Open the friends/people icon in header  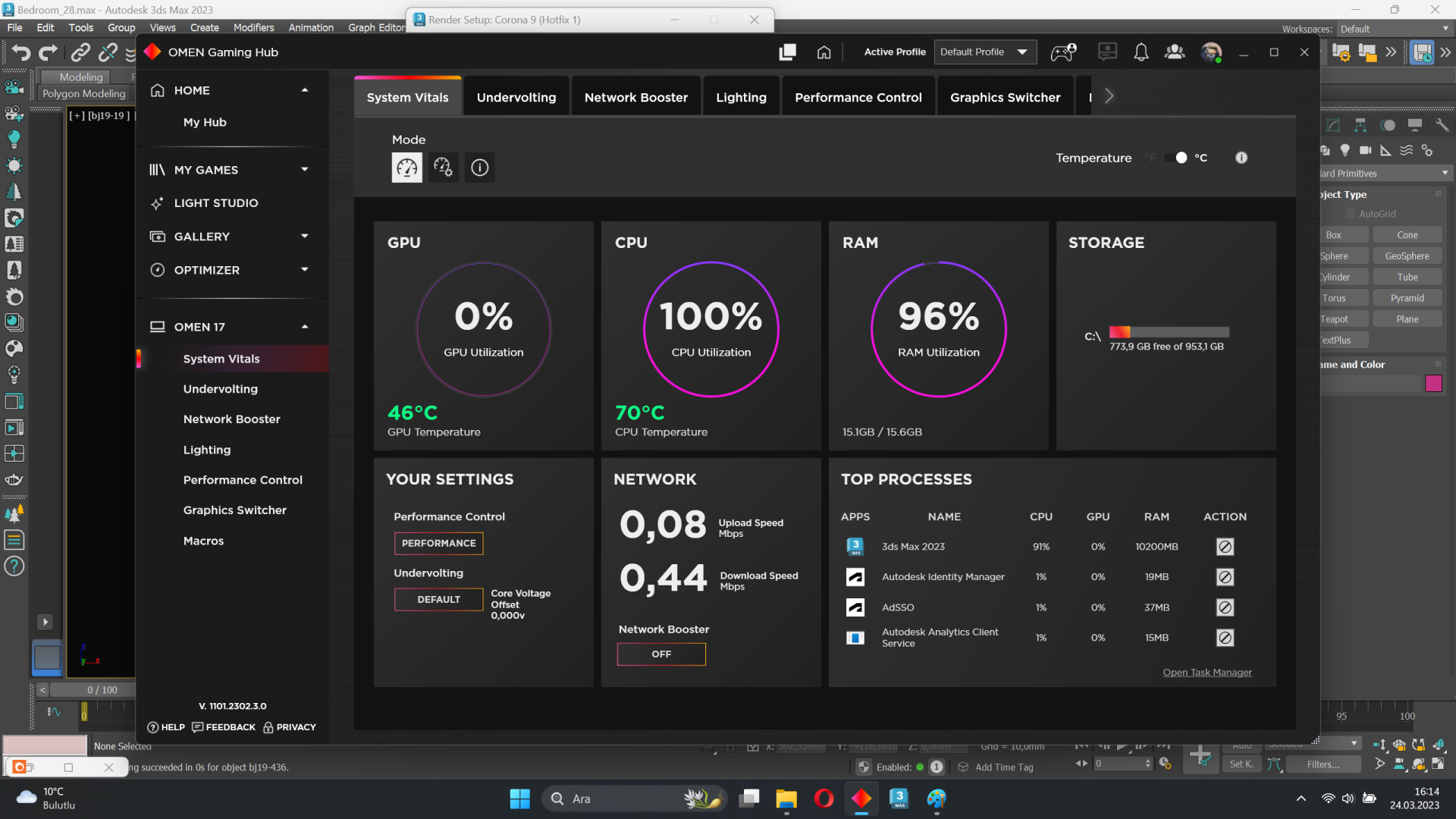(1175, 52)
